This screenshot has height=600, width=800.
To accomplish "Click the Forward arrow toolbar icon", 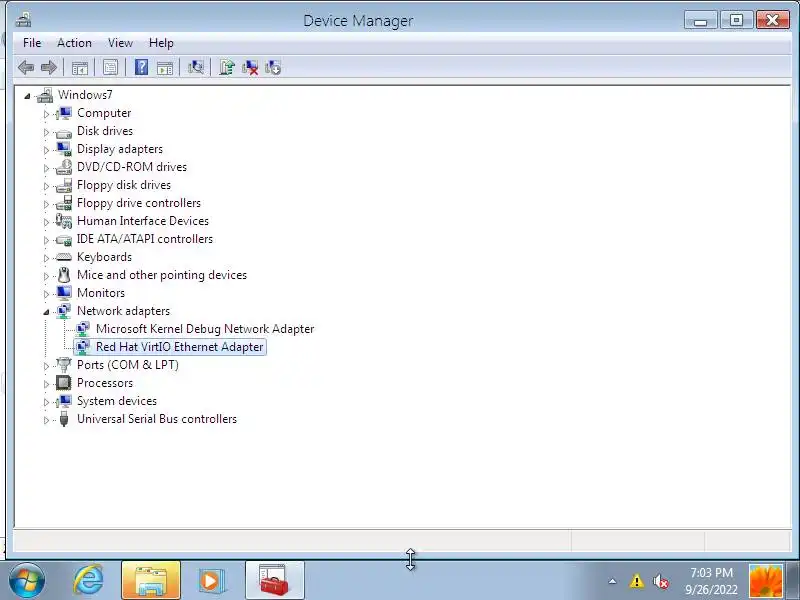I will pos(49,67).
